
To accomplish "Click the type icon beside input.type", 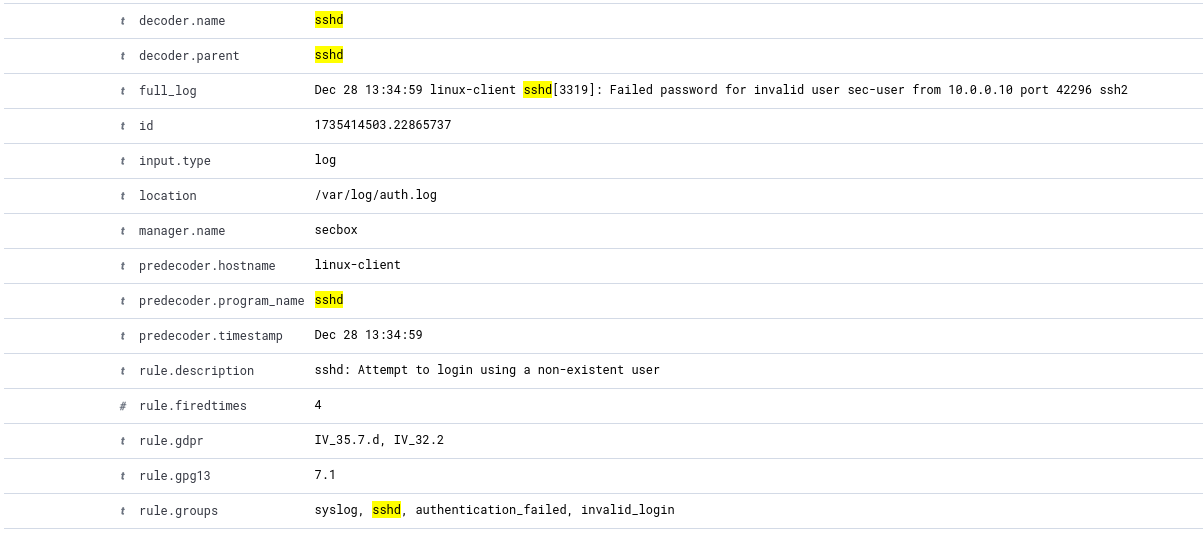I will tap(123, 161).
